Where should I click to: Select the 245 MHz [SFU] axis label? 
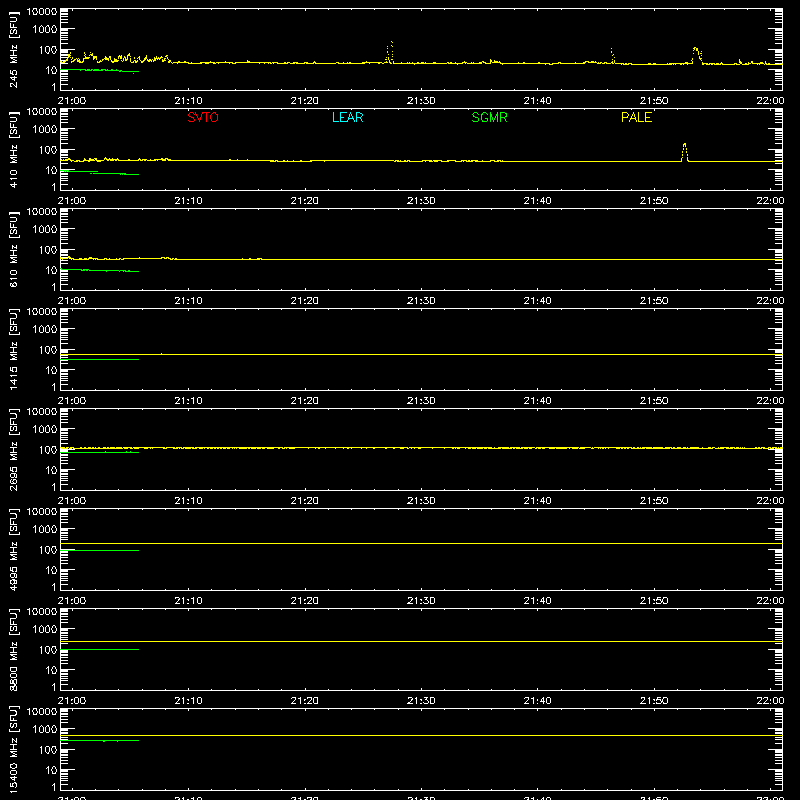coord(13,50)
